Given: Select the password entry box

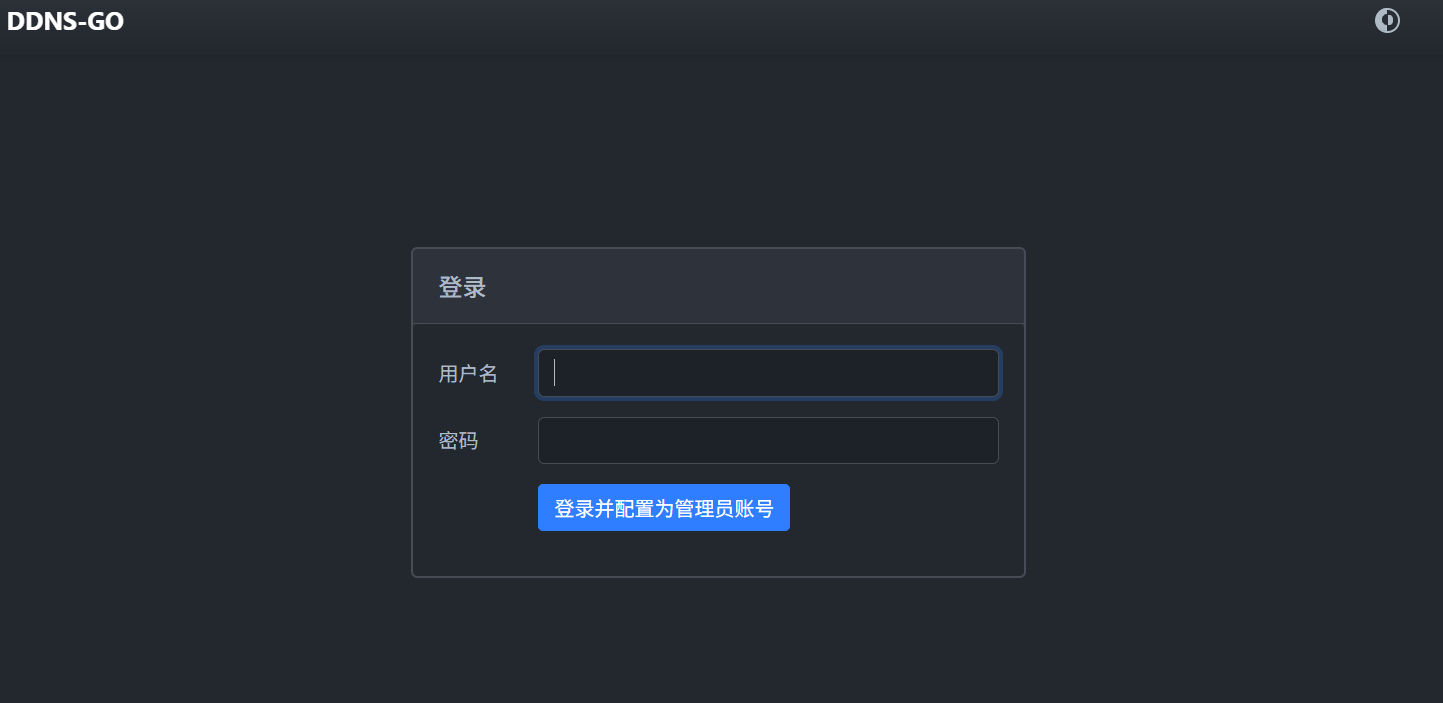Looking at the screenshot, I should tap(768, 441).
